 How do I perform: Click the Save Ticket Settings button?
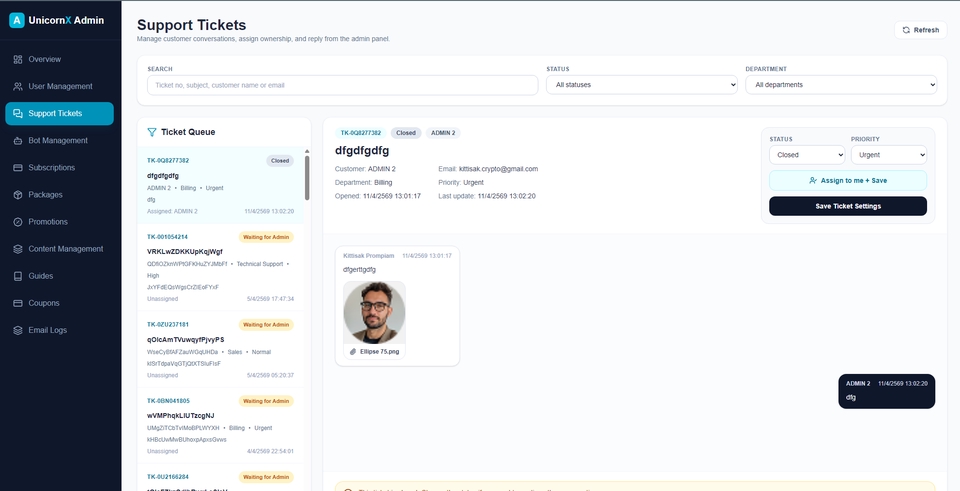(x=847, y=206)
